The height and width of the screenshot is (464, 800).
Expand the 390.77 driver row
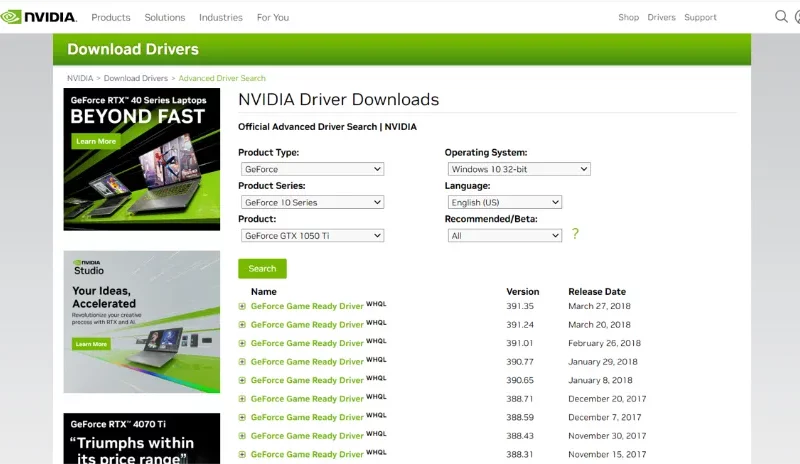click(242, 362)
